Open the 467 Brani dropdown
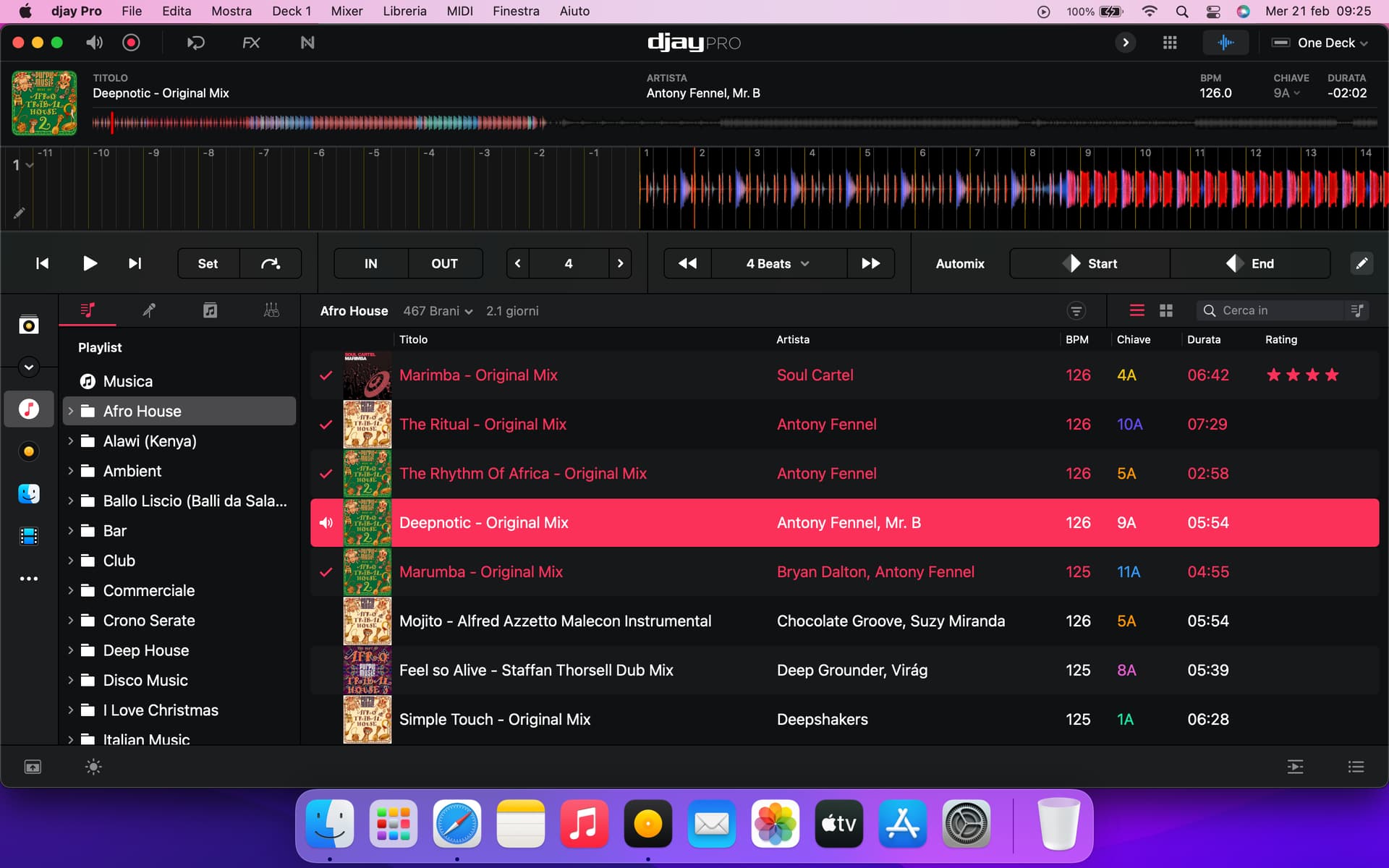The height and width of the screenshot is (868, 1389). coord(438,311)
